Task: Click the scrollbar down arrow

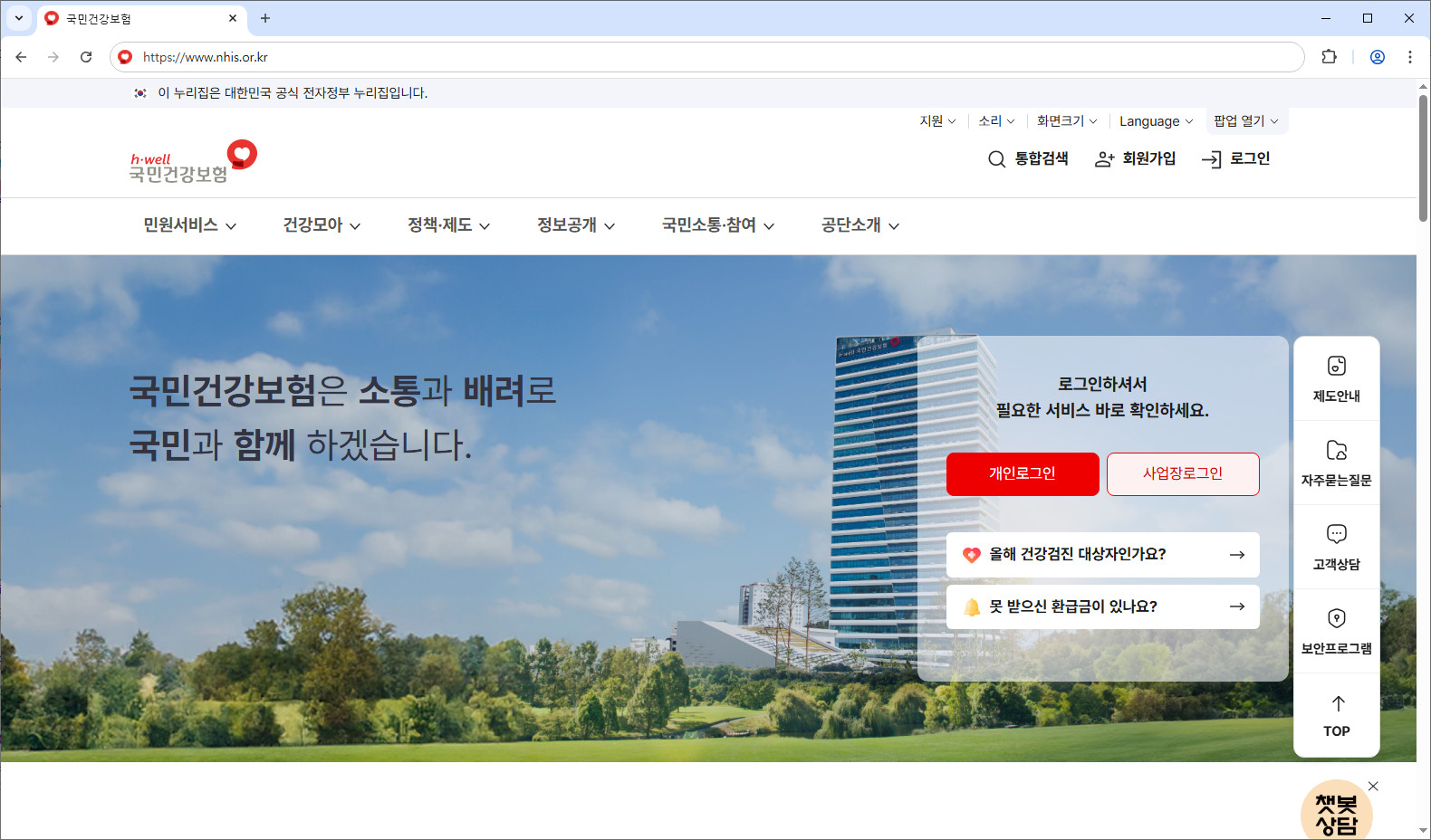Action: point(1424,830)
